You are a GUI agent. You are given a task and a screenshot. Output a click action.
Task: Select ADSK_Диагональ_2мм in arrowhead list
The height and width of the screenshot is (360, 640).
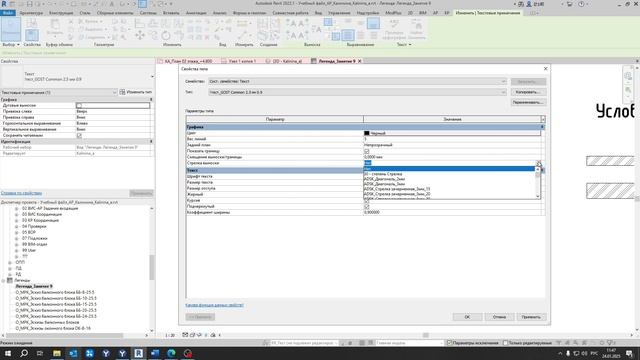tap(384, 179)
